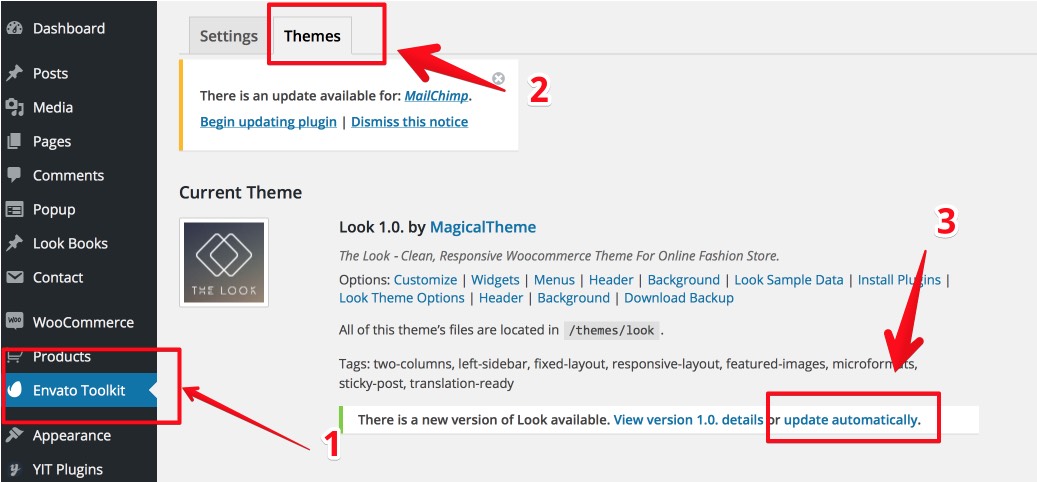The width and height of the screenshot is (1037, 482).
Task: Click the WooCommerce logo icon
Action: tap(15, 322)
